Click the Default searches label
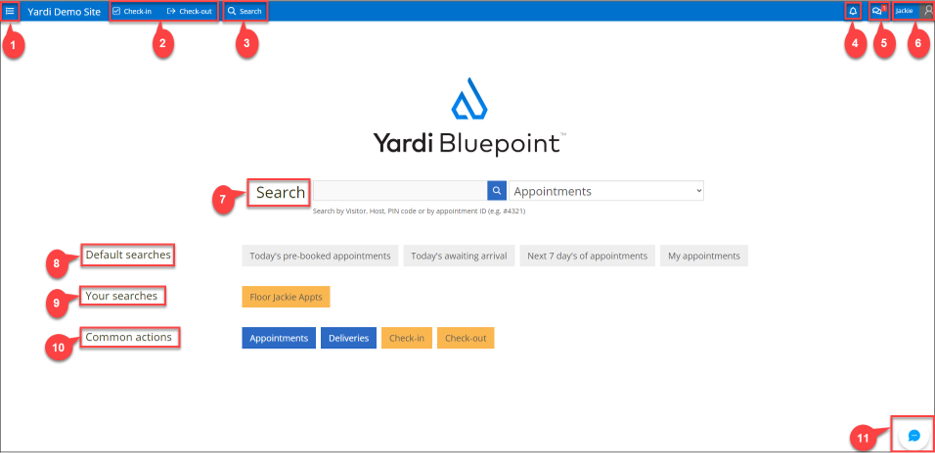 pos(128,255)
